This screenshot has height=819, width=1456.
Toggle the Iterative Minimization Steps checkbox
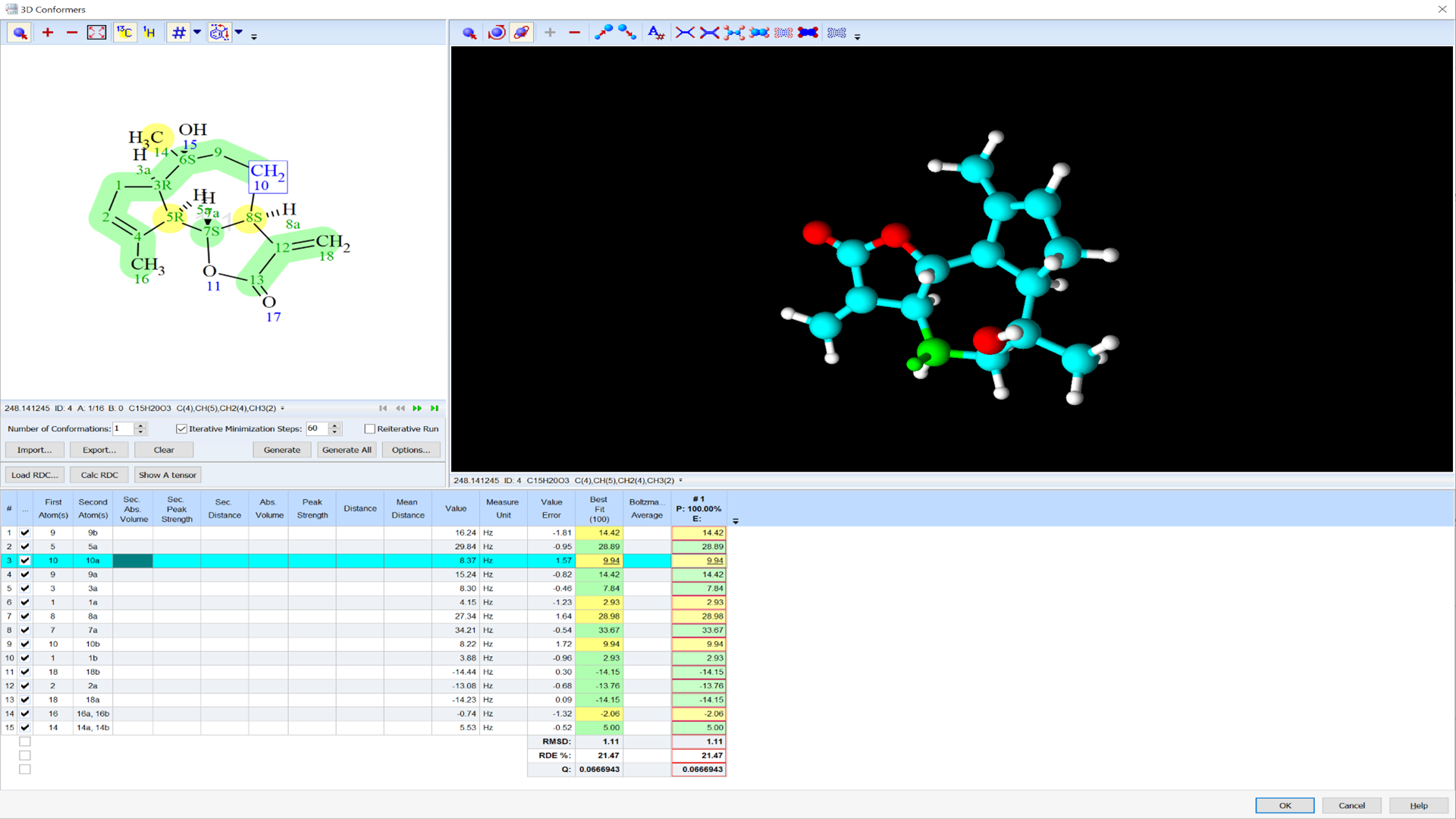[181, 429]
